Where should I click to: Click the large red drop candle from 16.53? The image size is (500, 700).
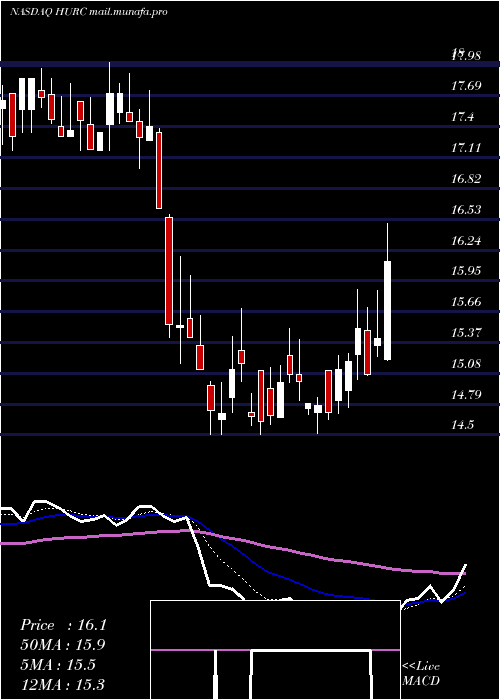click(169, 271)
